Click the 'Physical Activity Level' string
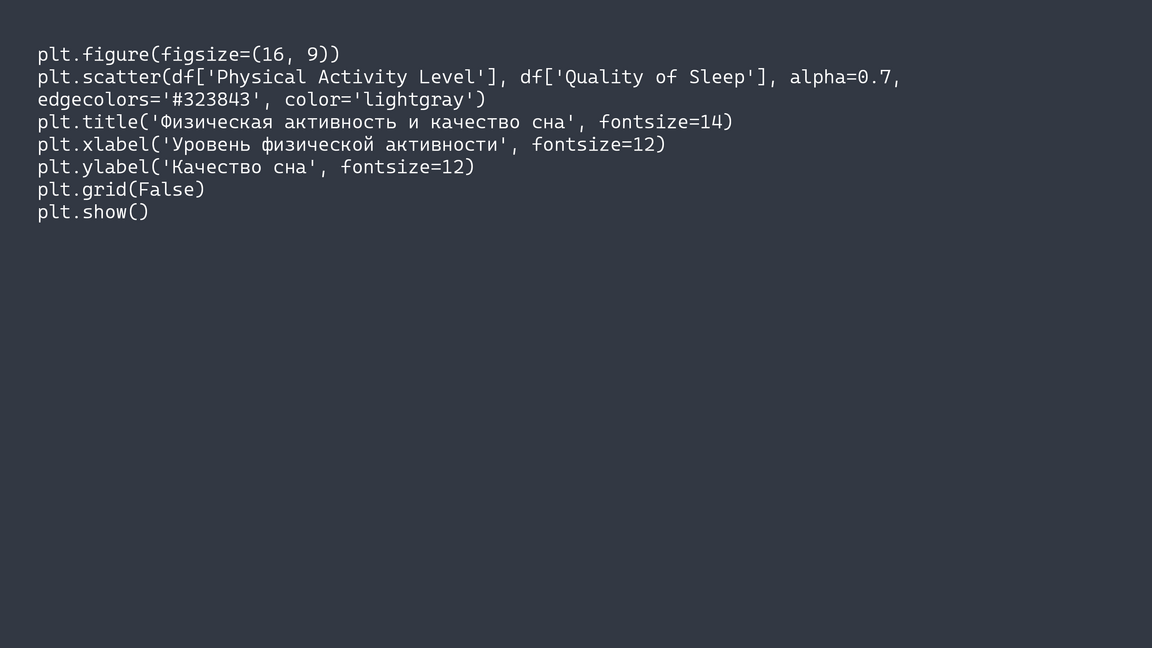This screenshot has width=1152, height=648. tap(339, 77)
